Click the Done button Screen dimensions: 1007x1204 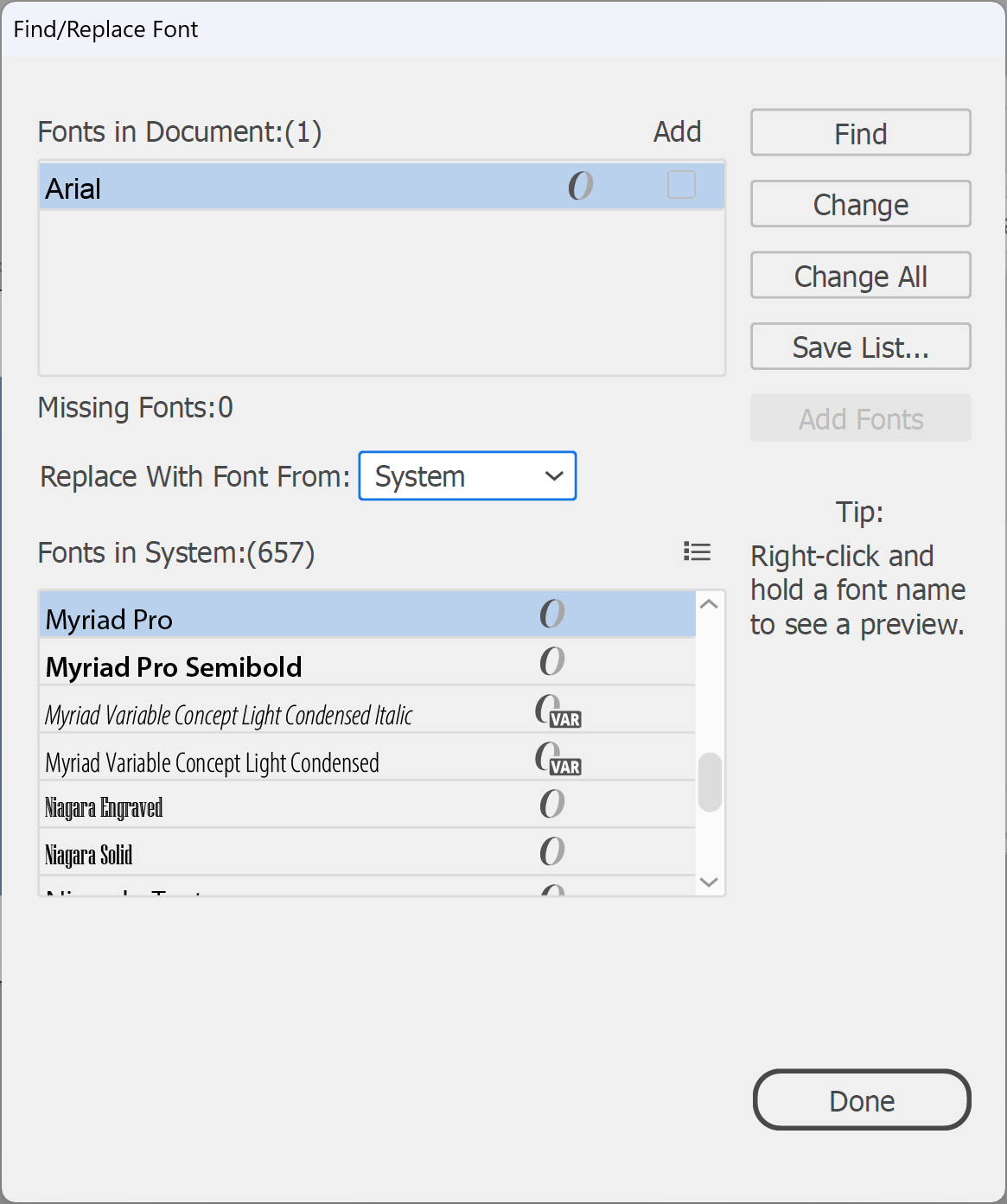(862, 1100)
